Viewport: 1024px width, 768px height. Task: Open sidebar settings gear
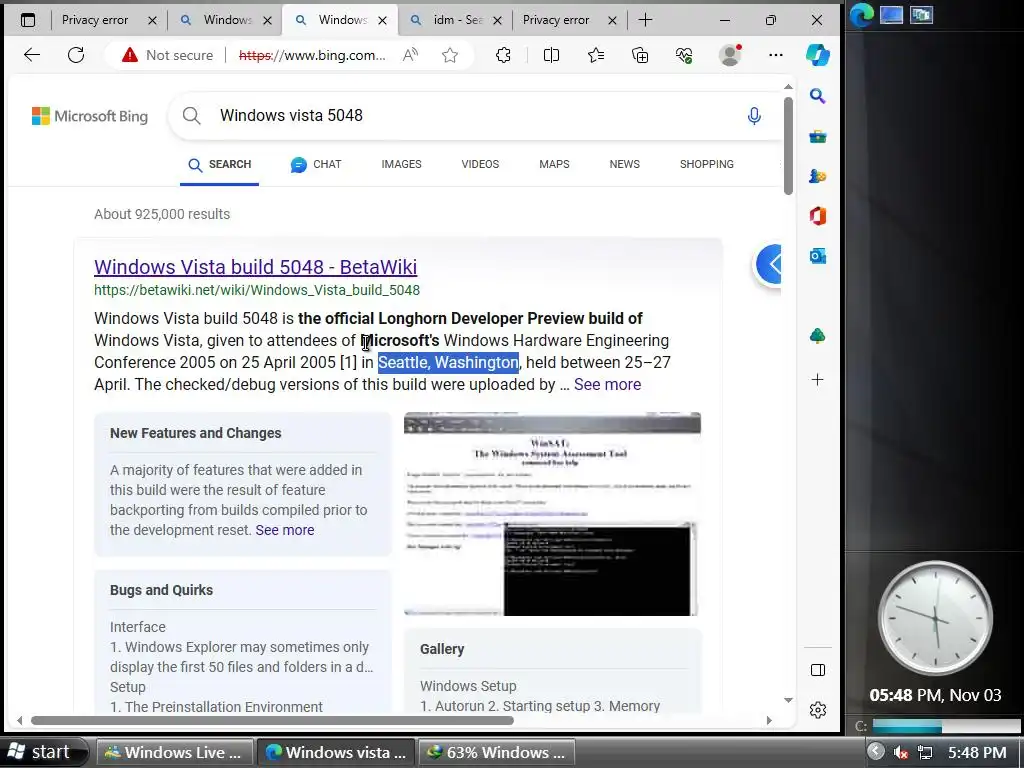tap(818, 710)
